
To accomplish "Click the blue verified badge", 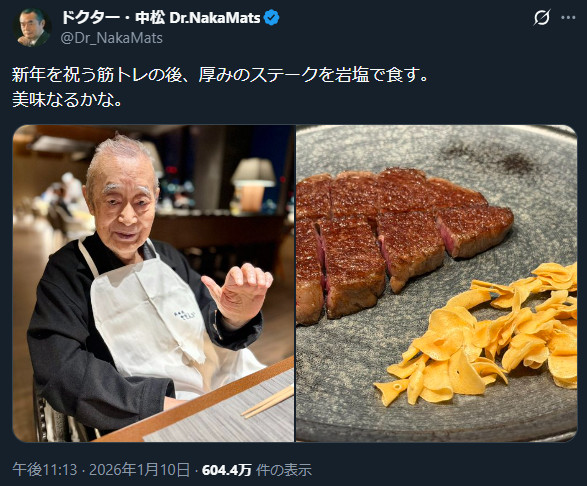I will click(x=271, y=18).
